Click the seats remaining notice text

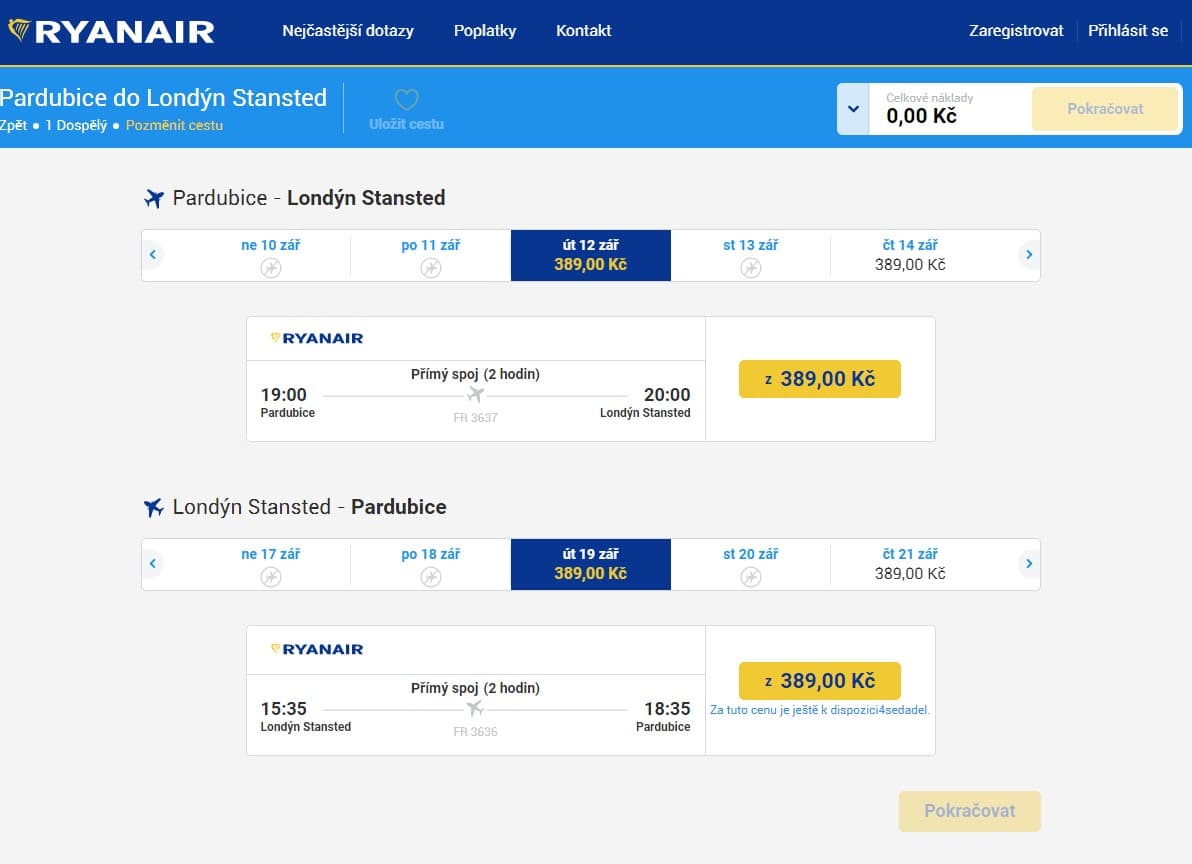click(x=820, y=711)
